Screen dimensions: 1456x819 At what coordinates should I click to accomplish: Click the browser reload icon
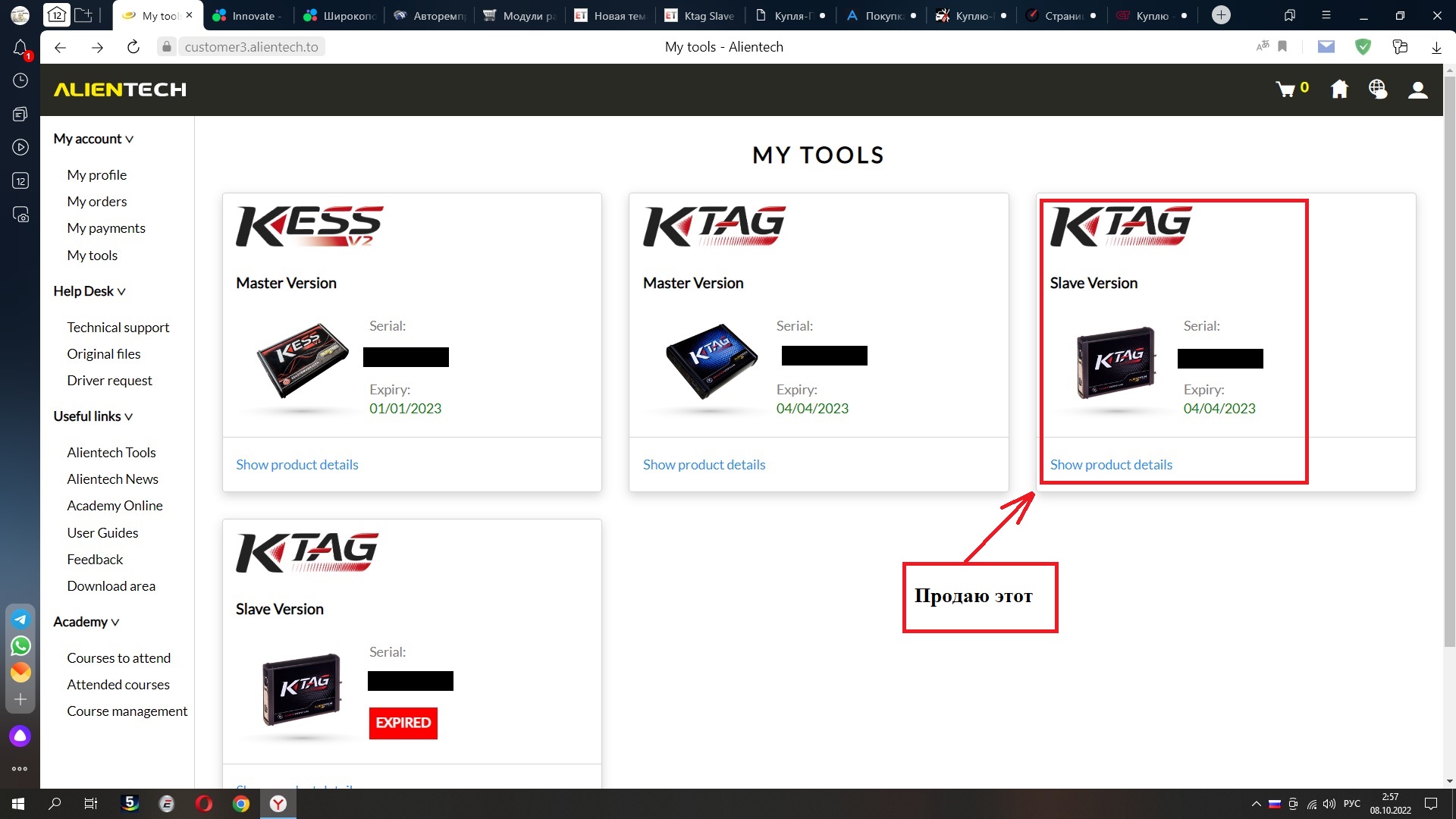(133, 47)
